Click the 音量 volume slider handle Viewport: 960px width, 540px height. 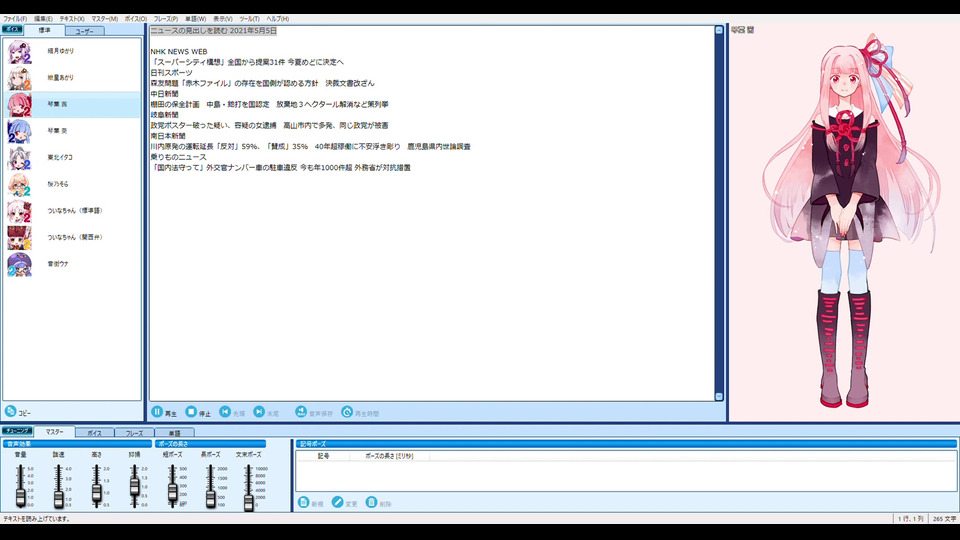[20, 497]
